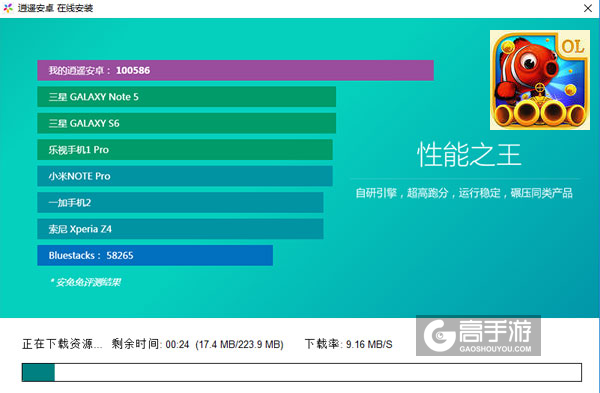Select the 一加手机2 bar

point(180,202)
